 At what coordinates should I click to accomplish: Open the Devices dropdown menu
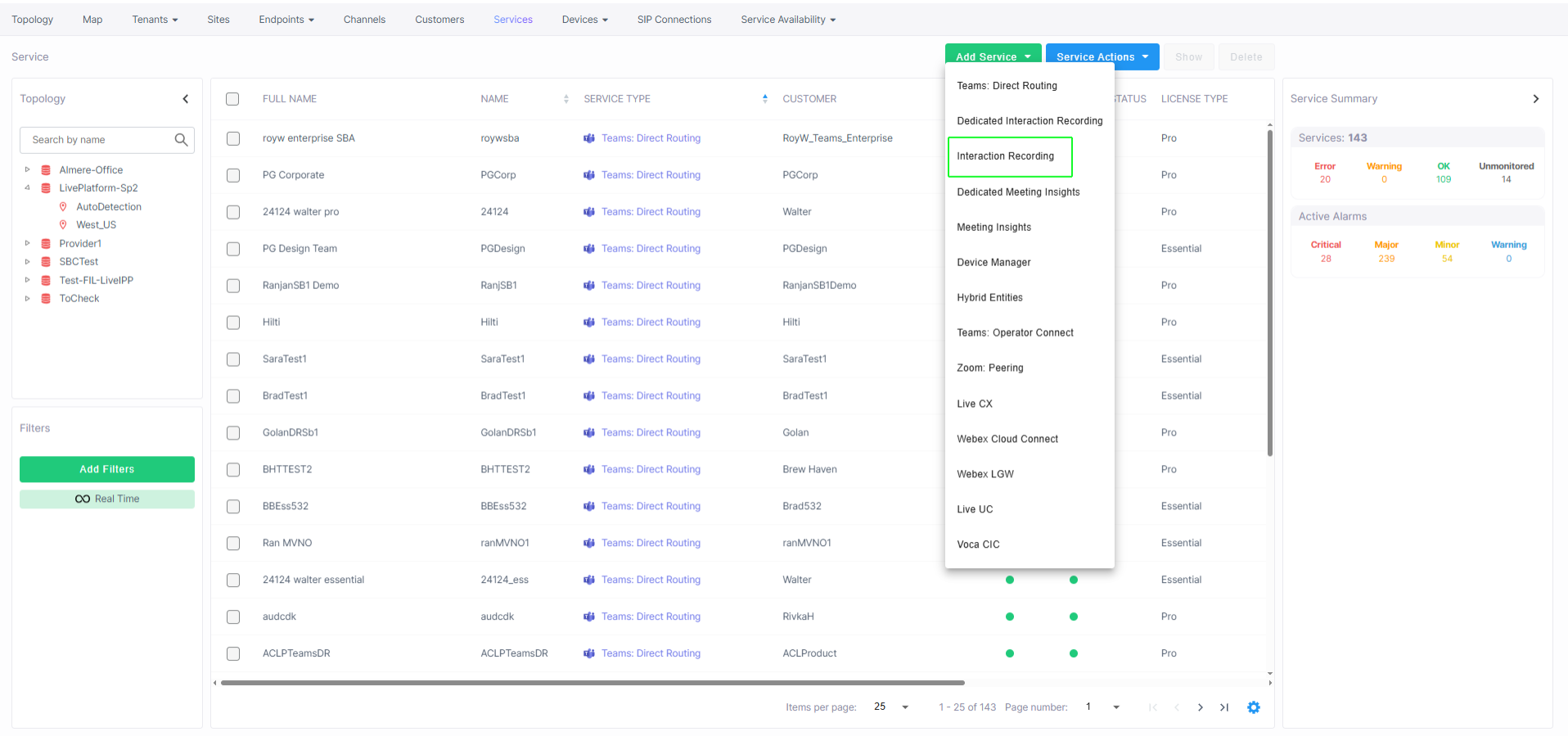(584, 20)
